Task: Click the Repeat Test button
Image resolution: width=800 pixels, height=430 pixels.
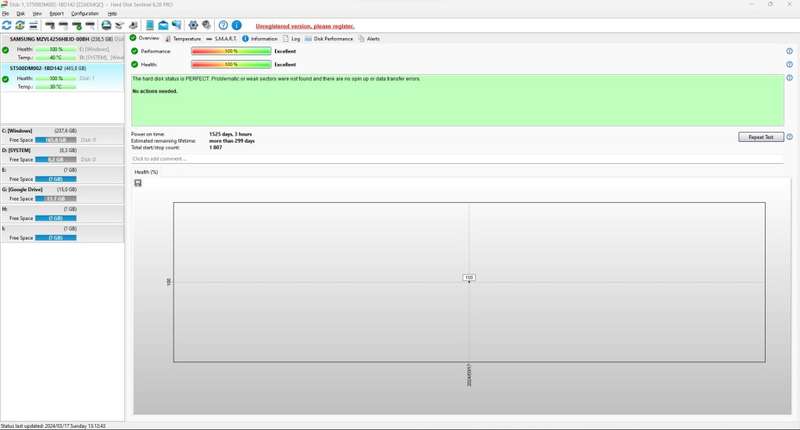Action: pyautogui.click(x=761, y=137)
